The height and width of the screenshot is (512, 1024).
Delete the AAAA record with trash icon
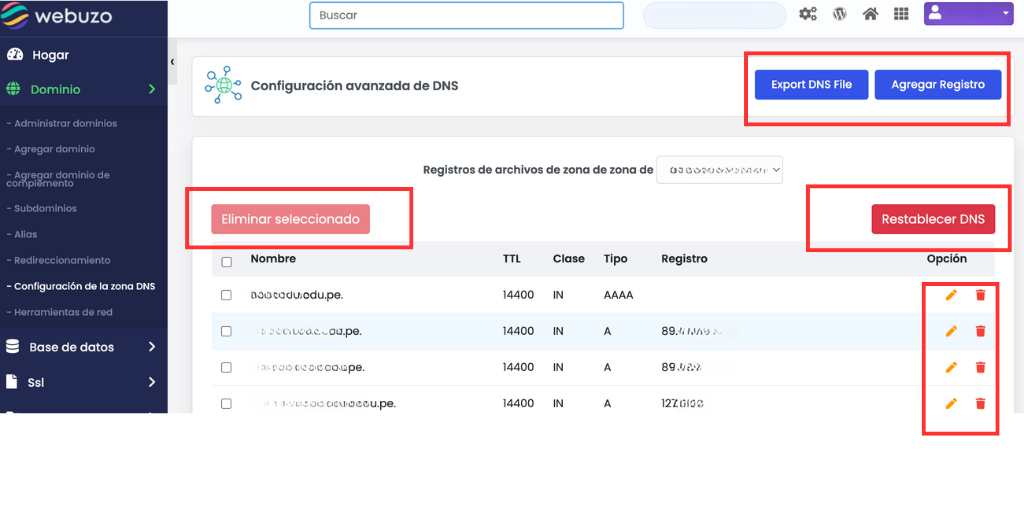tap(980, 295)
